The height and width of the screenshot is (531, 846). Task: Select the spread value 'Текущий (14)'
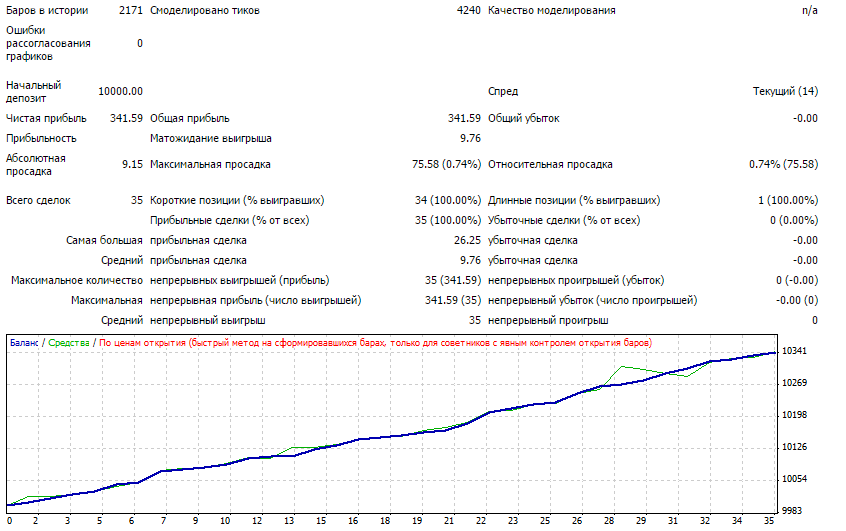785,91
